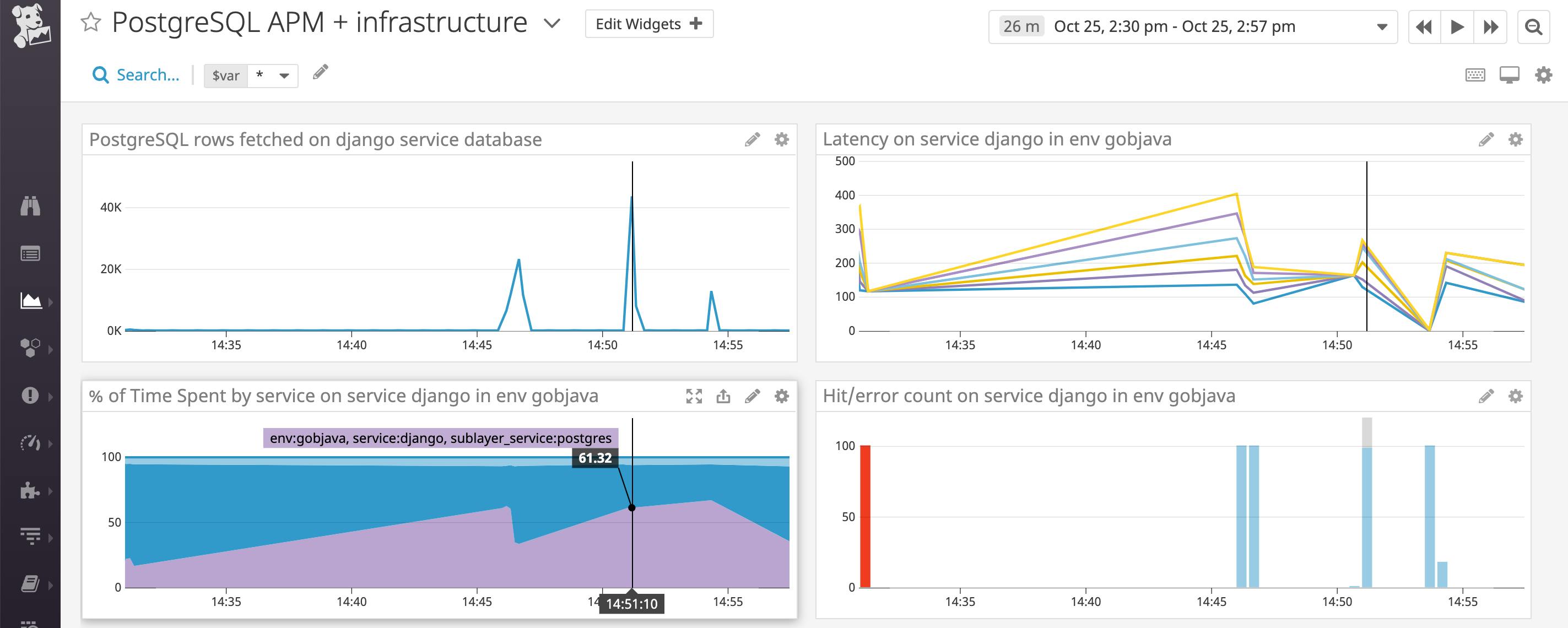Open the $var template variable dropdown
Screen dimensions: 1568x628
point(284,75)
